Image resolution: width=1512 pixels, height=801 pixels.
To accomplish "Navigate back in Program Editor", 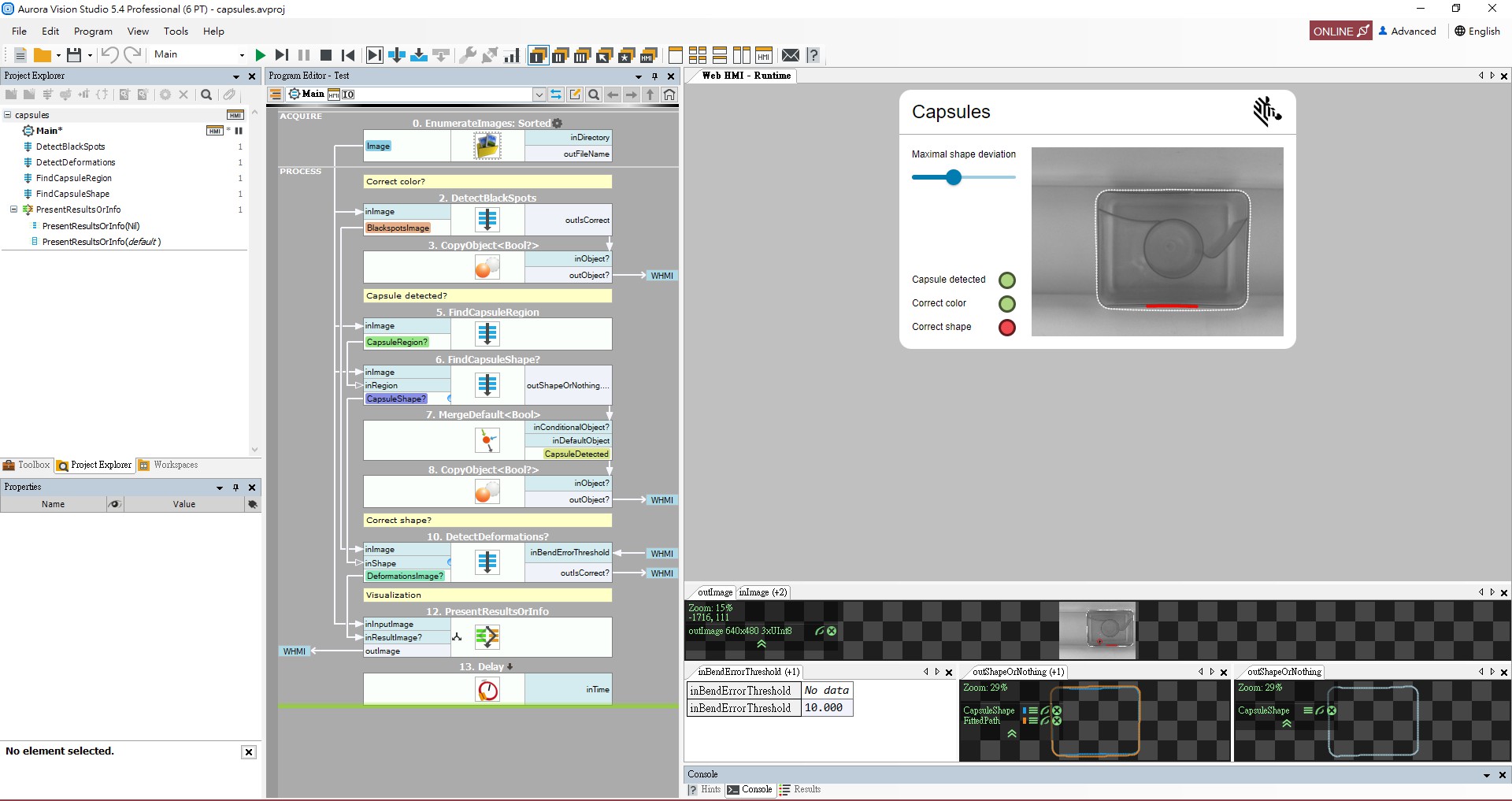I will (x=613, y=95).
